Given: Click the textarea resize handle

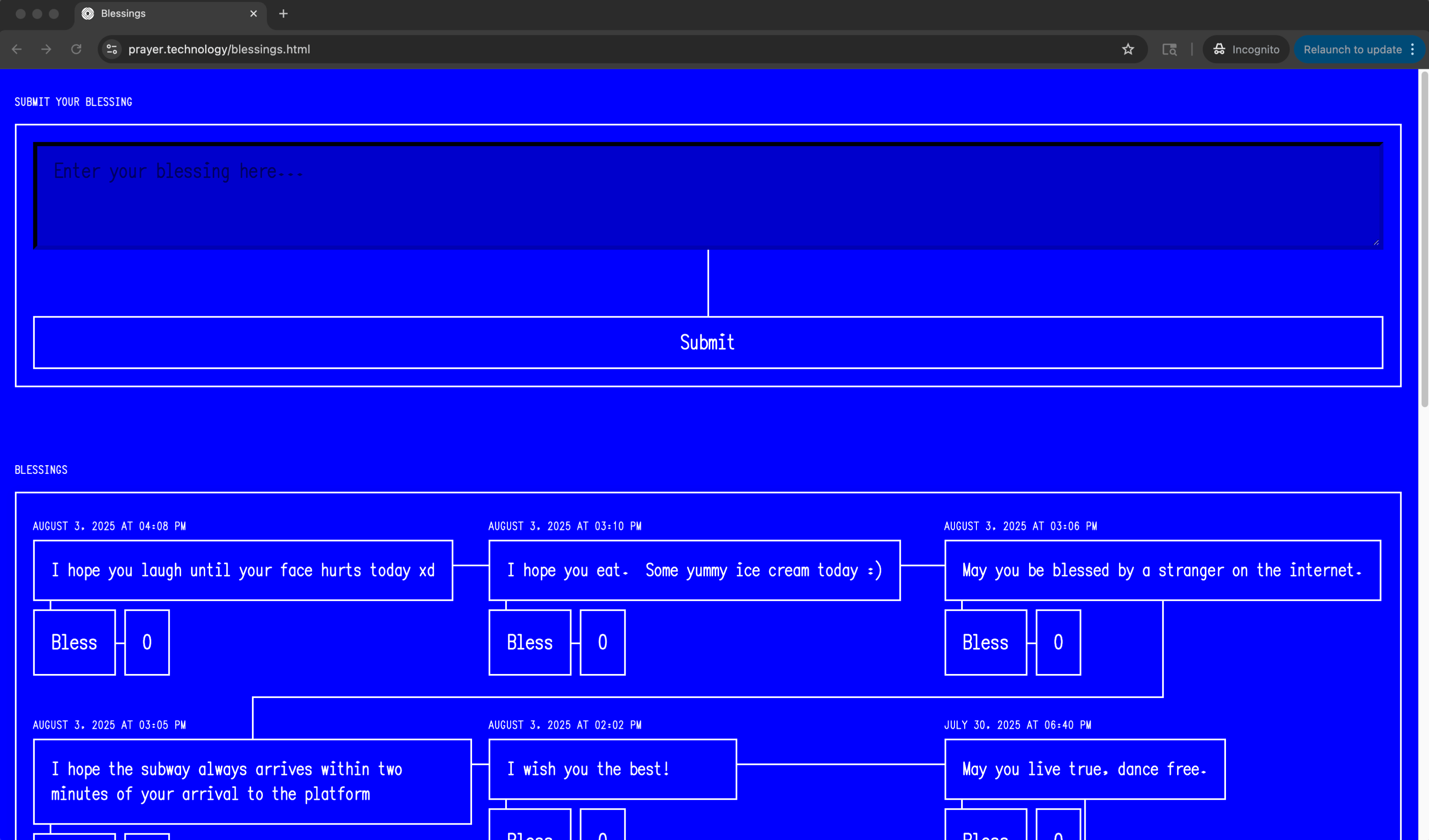Looking at the screenshot, I should (x=1376, y=243).
